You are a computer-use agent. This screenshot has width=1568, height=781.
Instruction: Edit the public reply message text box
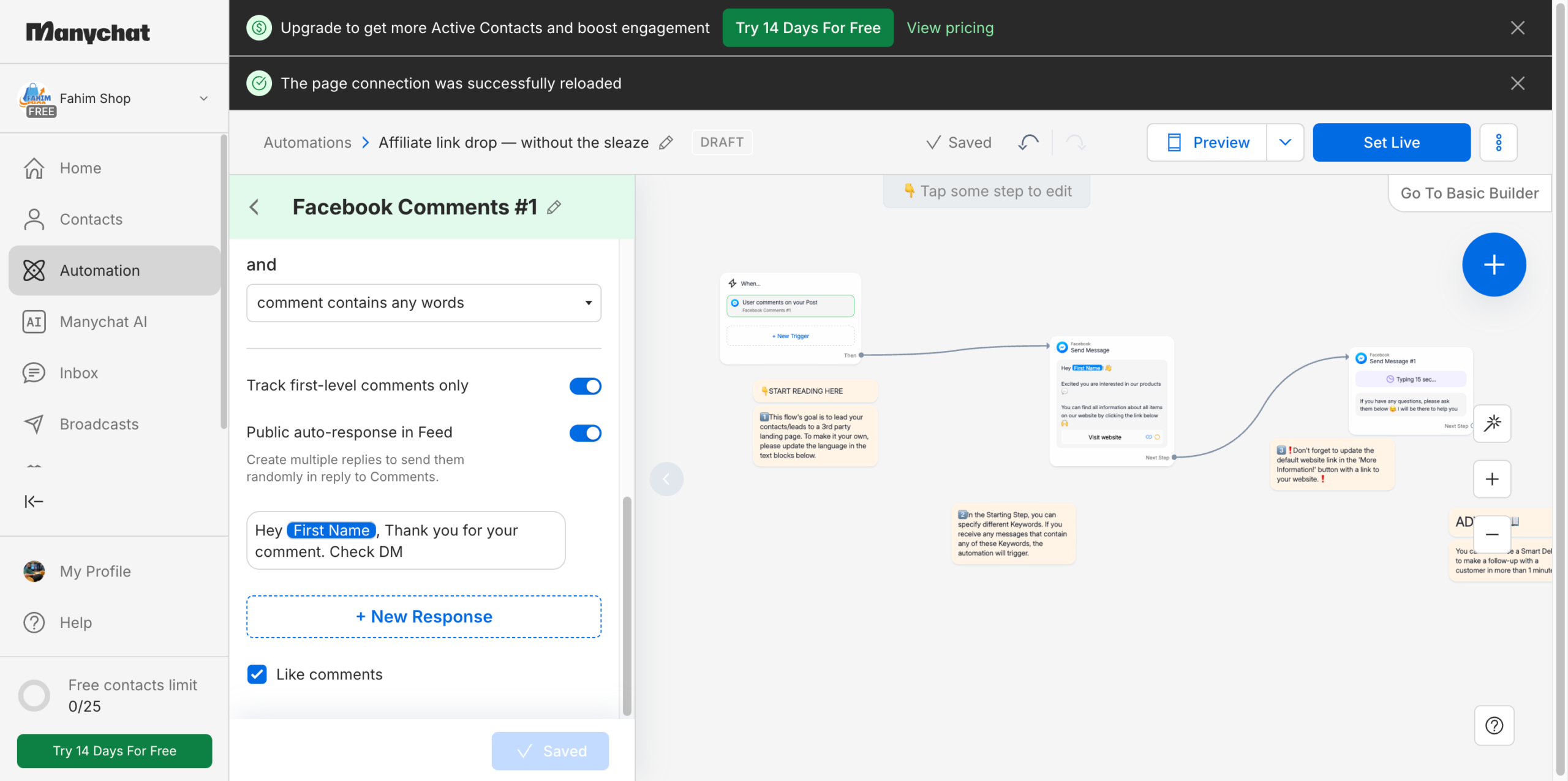pos(405,540)
